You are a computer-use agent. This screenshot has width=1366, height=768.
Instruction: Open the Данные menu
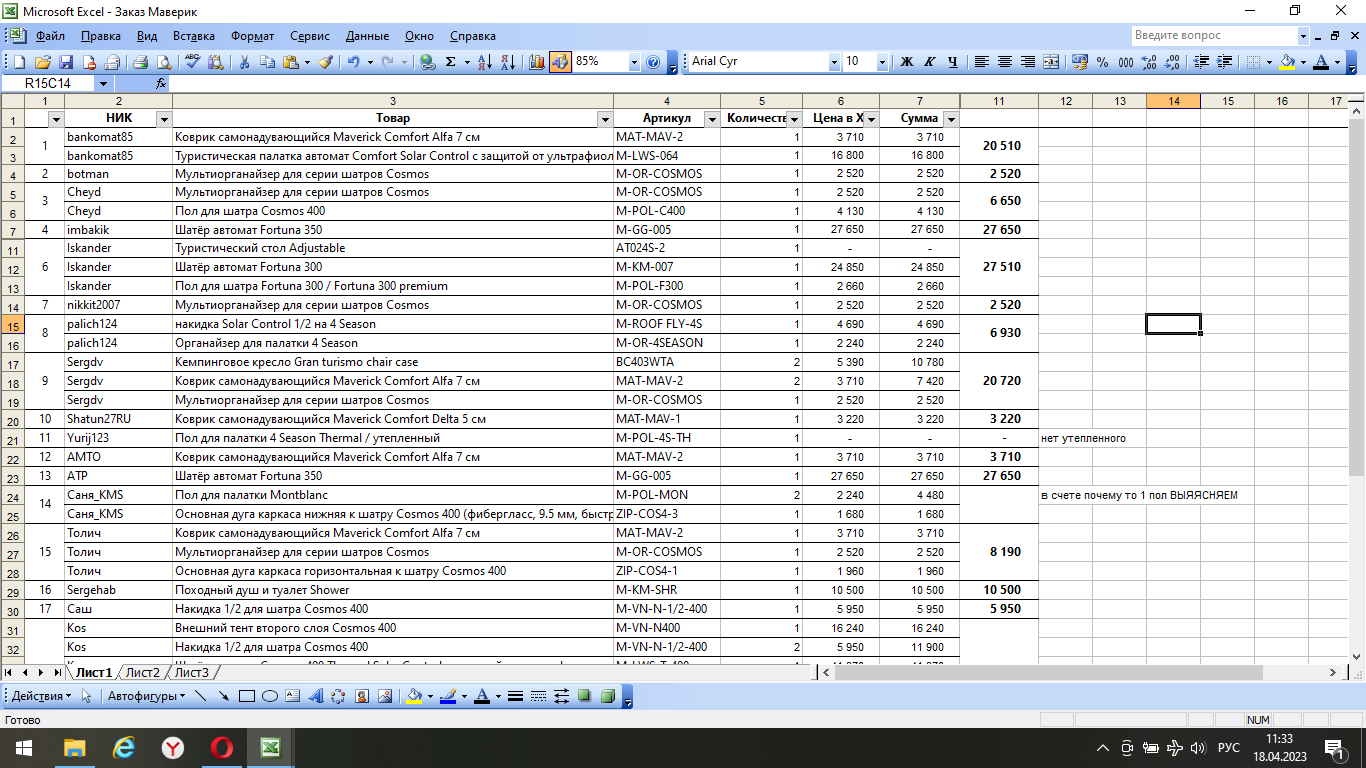pyautogui.click(x=368, y=36)
